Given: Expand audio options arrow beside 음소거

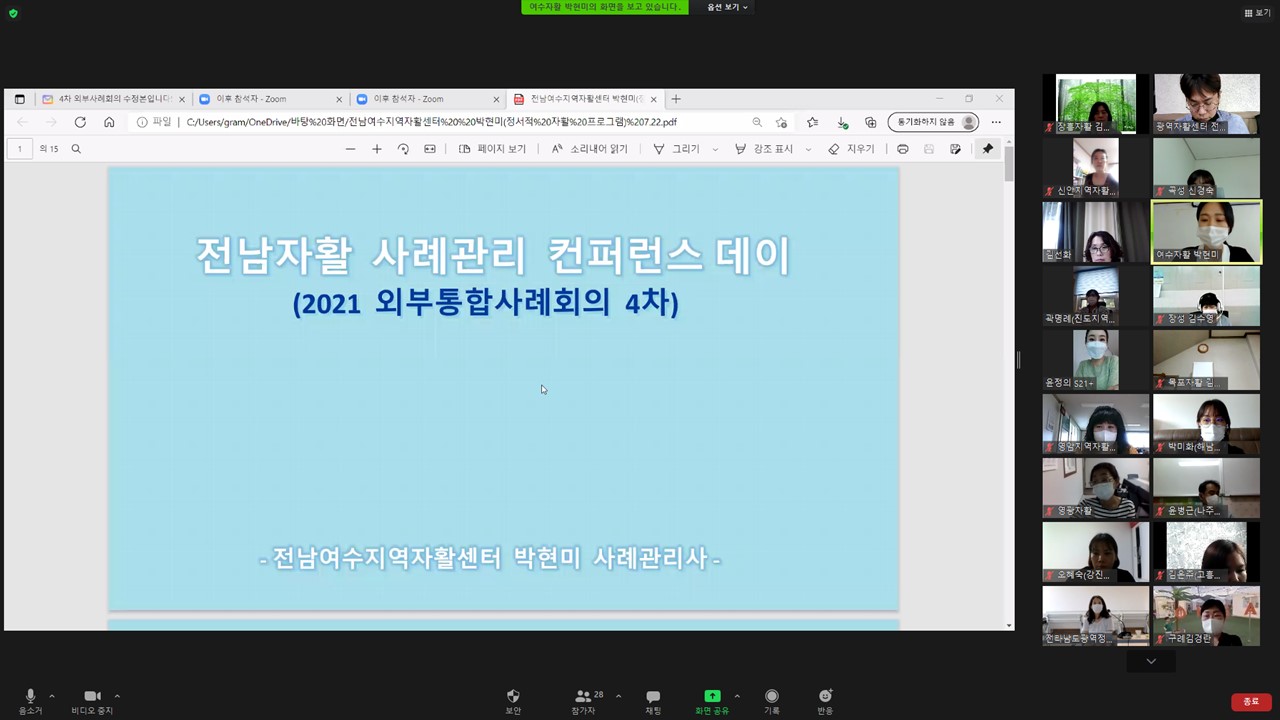Looking at the screenshot, I should pos(52,696).
